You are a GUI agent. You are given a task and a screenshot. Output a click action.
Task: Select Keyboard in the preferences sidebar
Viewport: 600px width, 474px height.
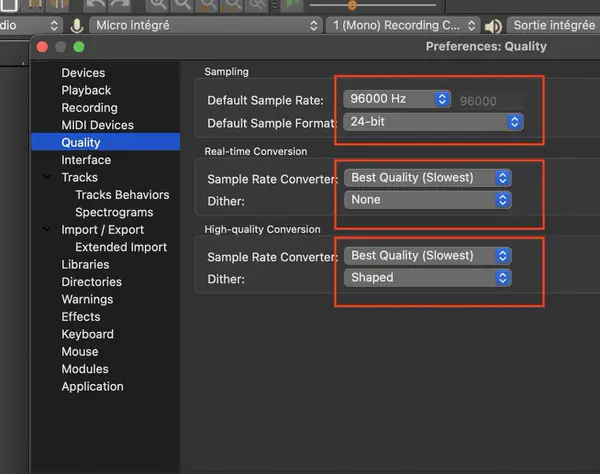coord(87,334)
